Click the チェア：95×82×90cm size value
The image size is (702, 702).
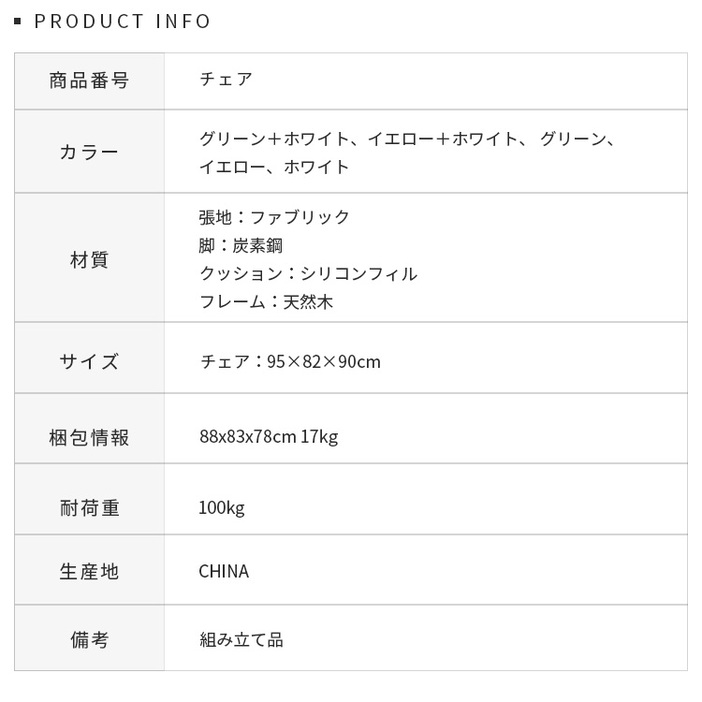pos(290,361)
